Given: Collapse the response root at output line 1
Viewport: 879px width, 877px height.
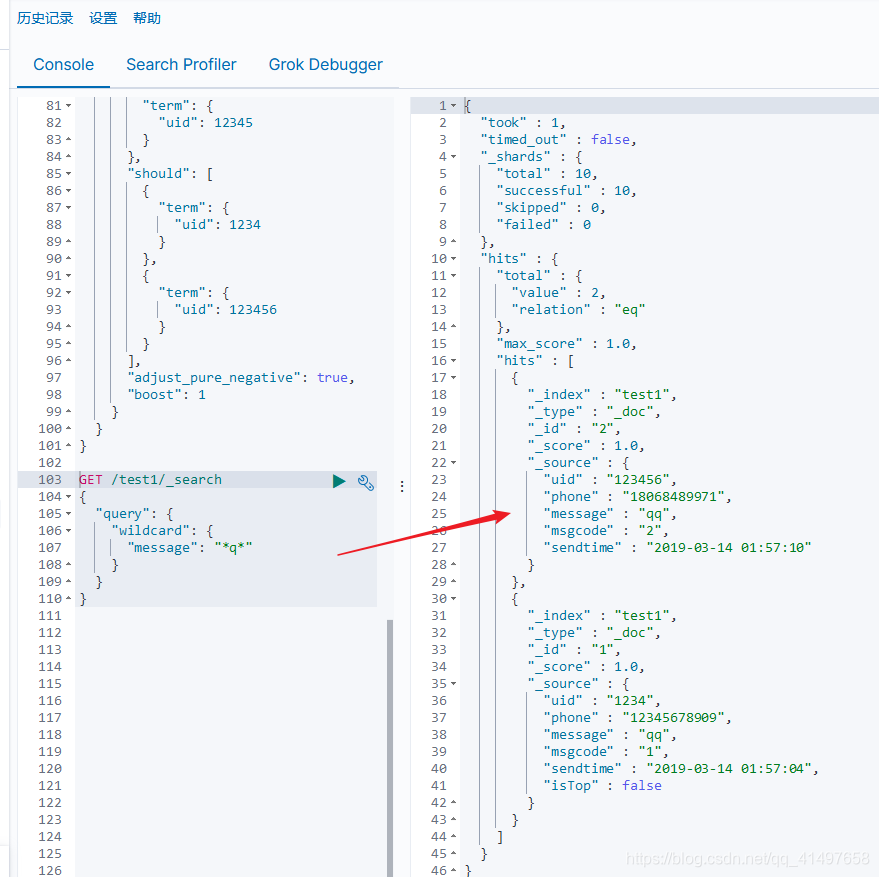Looking at the screenshot, I should click(x=454, y=105).
